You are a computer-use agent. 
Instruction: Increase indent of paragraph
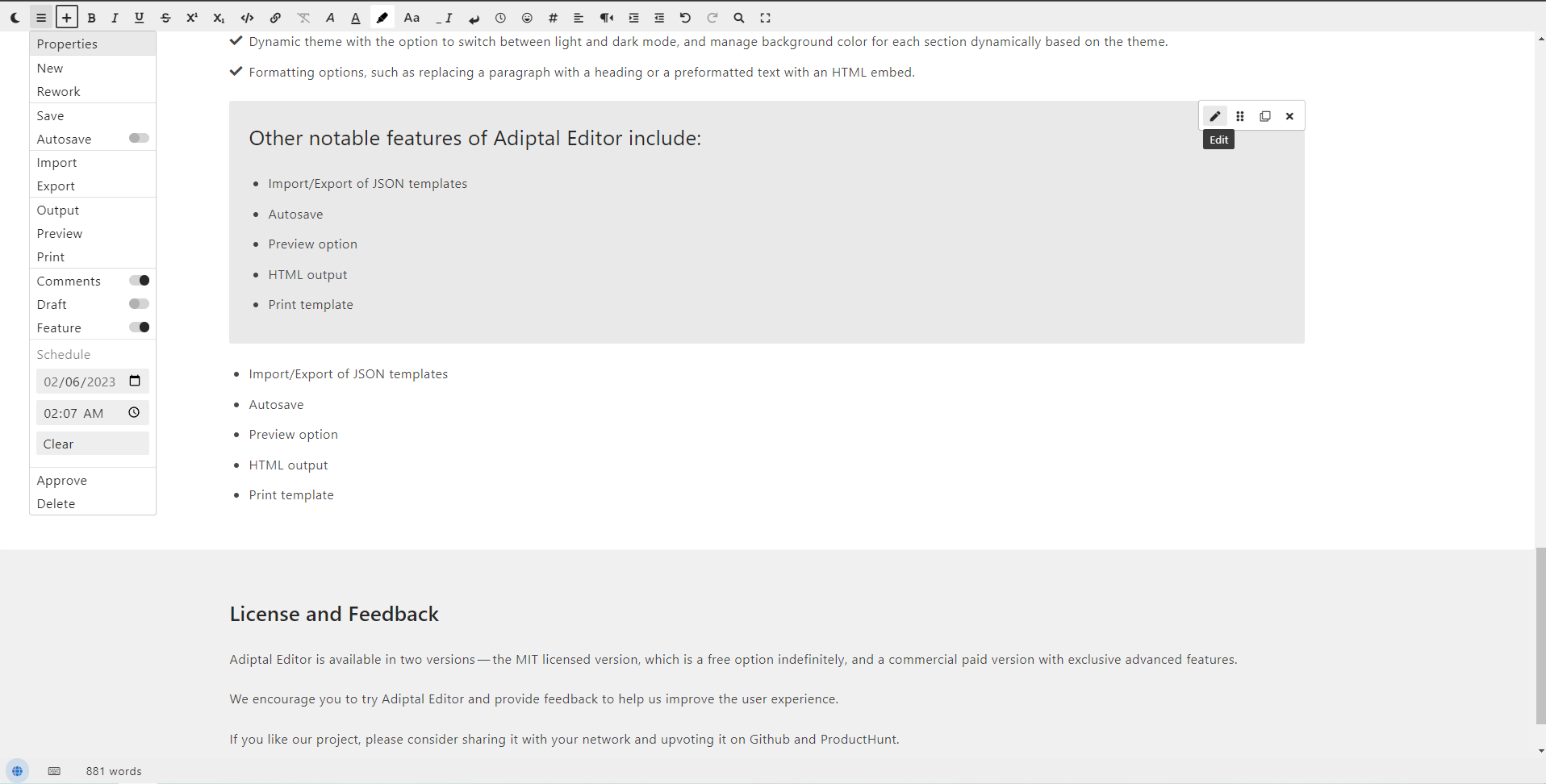[634, 17]
